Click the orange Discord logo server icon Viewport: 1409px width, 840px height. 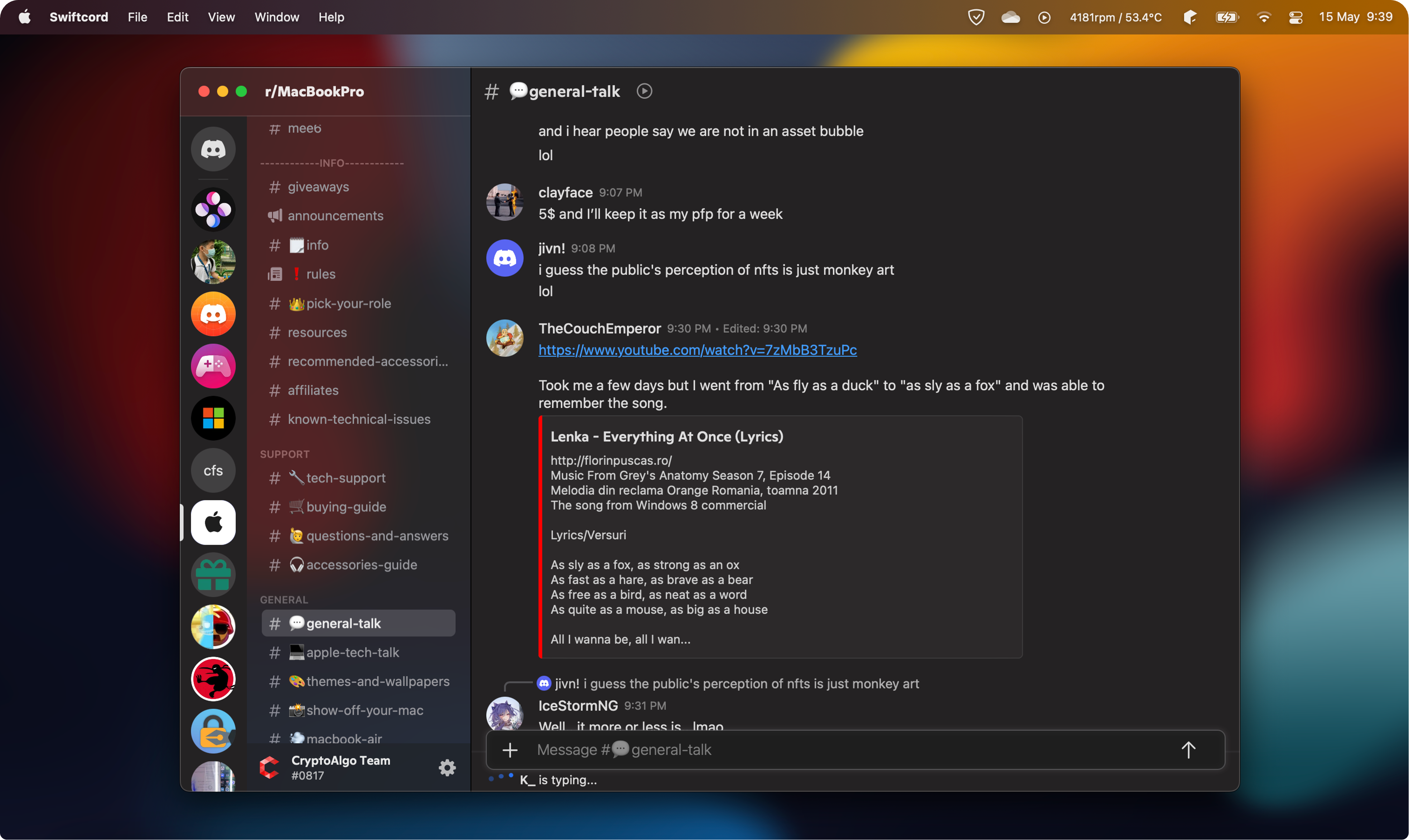point(213,314)
